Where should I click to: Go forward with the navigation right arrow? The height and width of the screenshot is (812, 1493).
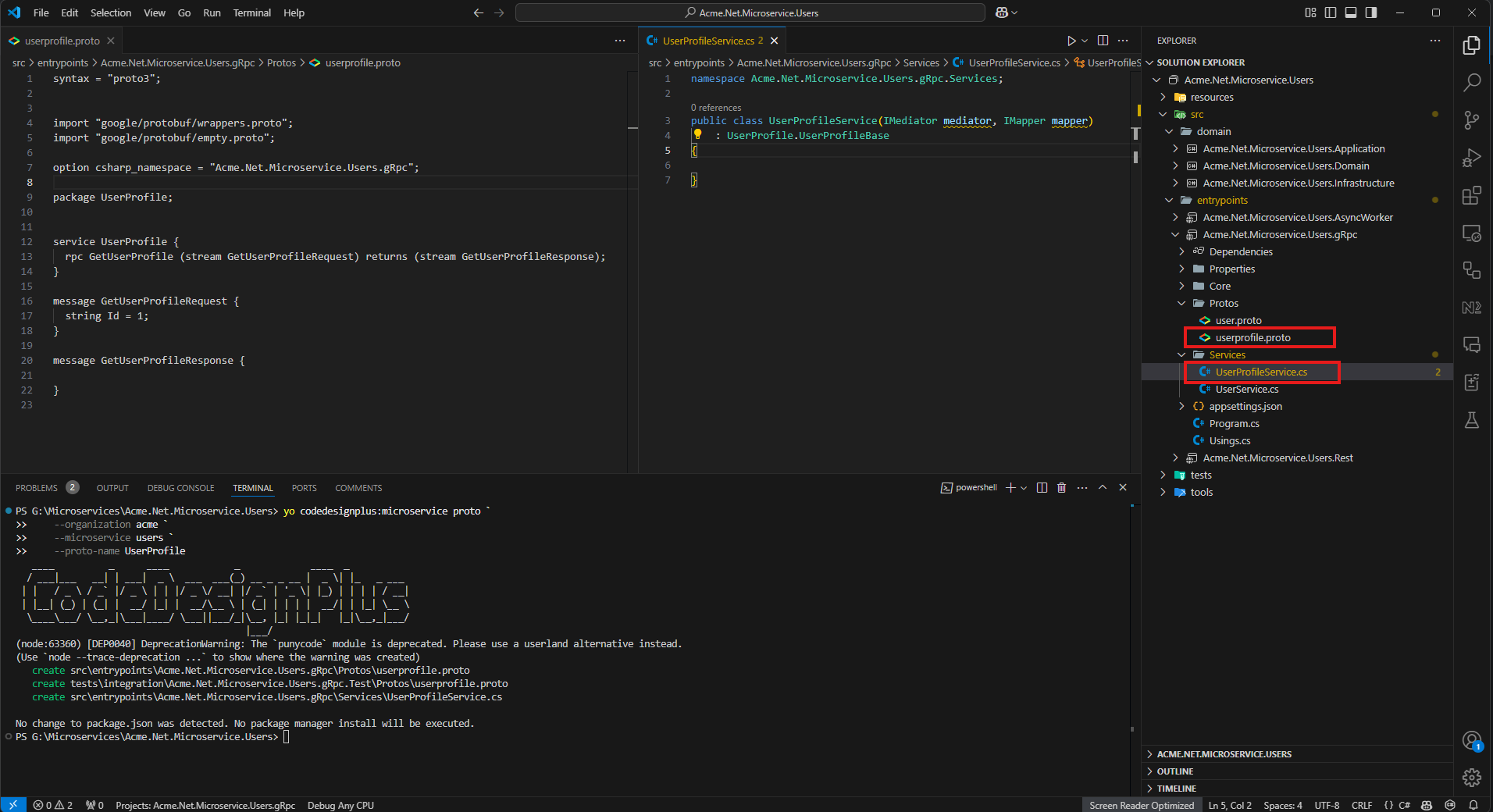click(x=500, y=12)
